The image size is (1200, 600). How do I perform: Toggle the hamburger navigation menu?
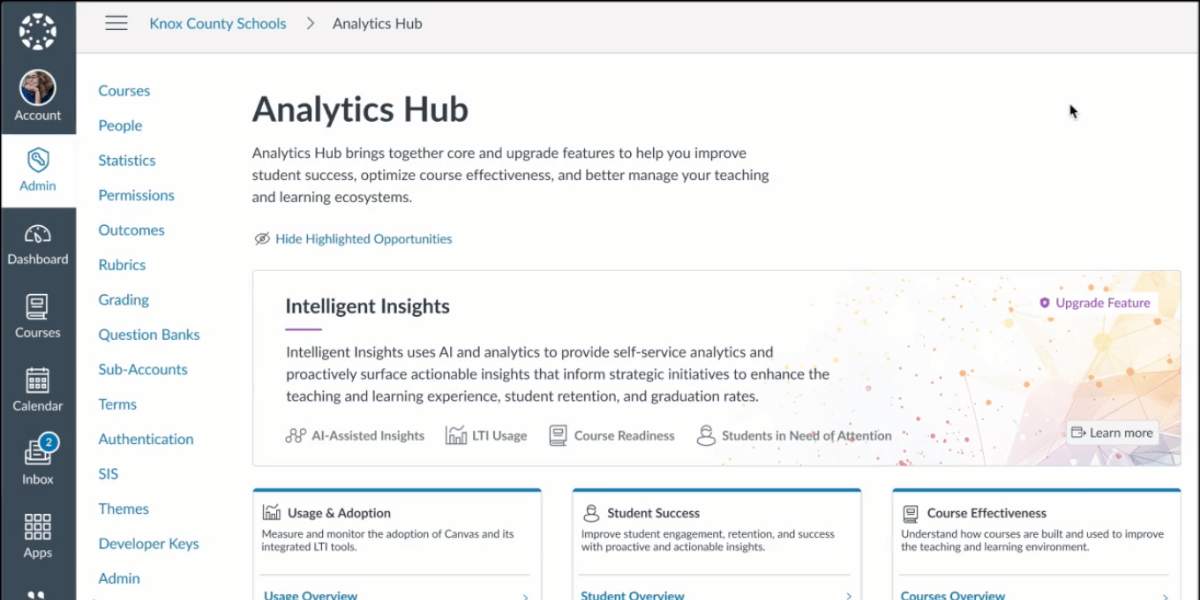click(x=116, y=23)
